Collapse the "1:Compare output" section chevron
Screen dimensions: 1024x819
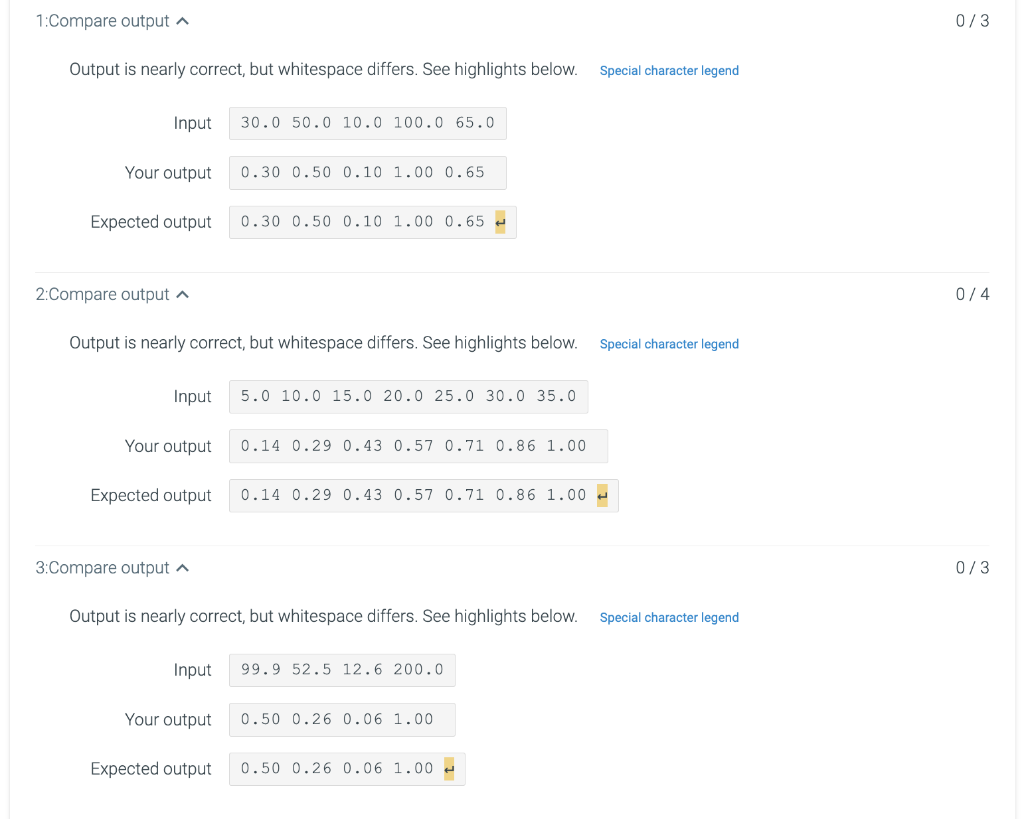pyautogui.click(x=182, y=19)
